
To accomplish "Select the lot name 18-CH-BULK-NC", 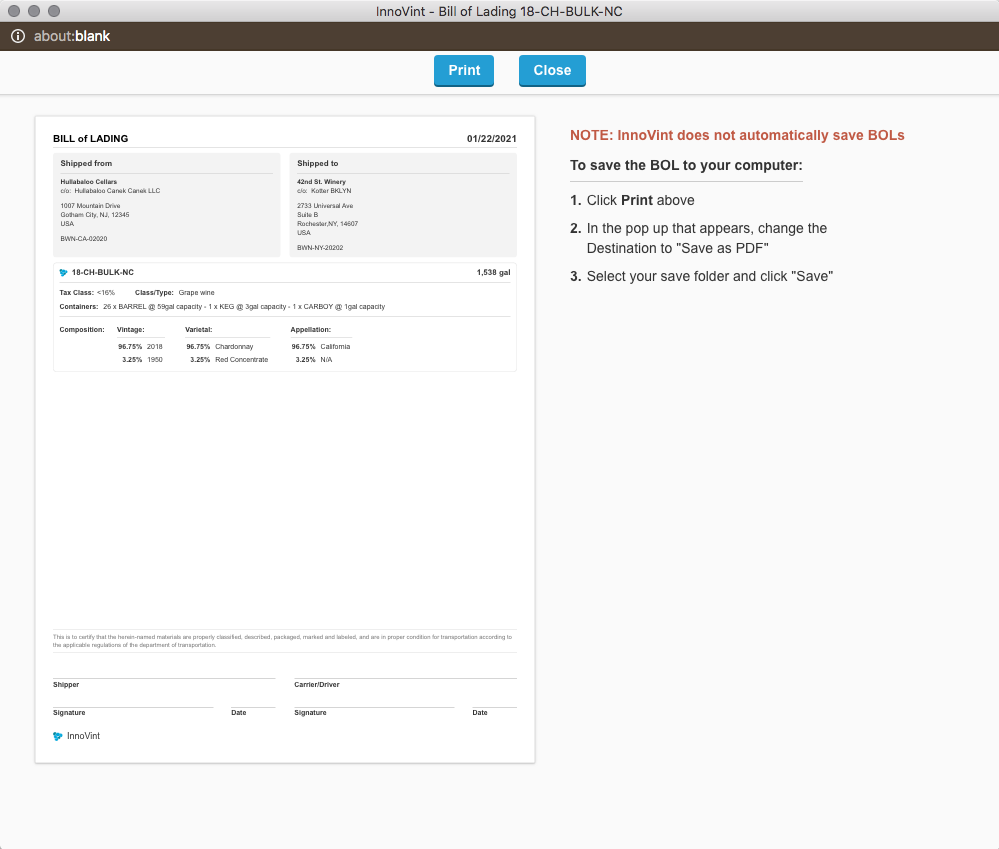I will click(101, 271).
